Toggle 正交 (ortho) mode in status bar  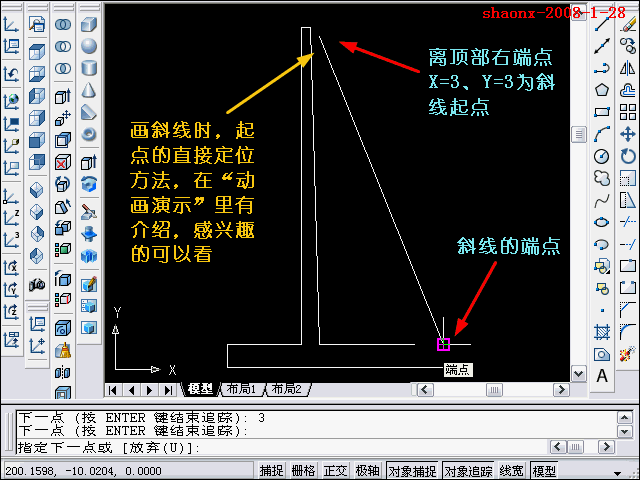[335, 471]
